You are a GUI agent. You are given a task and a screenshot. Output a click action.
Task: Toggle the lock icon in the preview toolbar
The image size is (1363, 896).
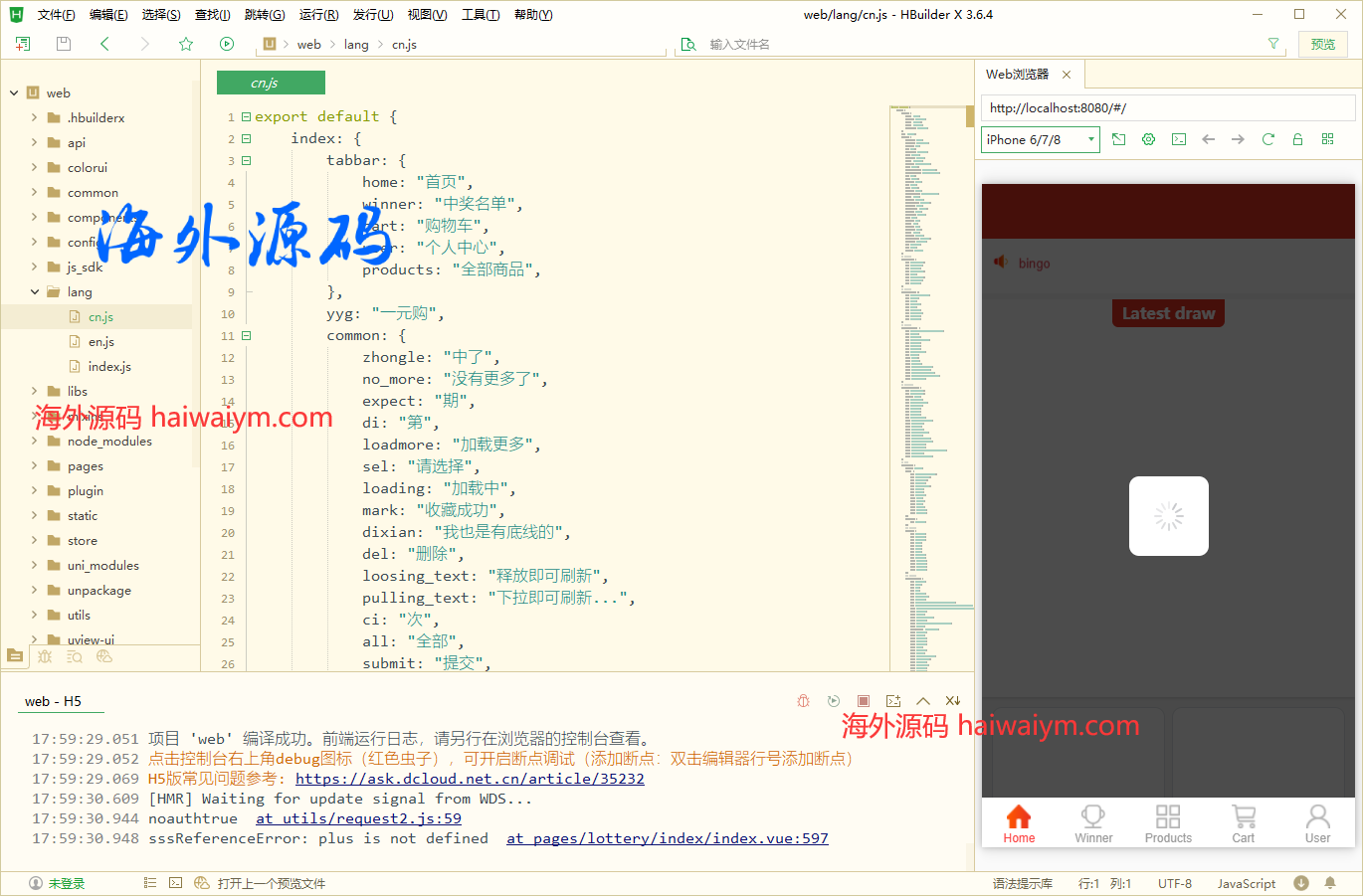point(1297,139)
